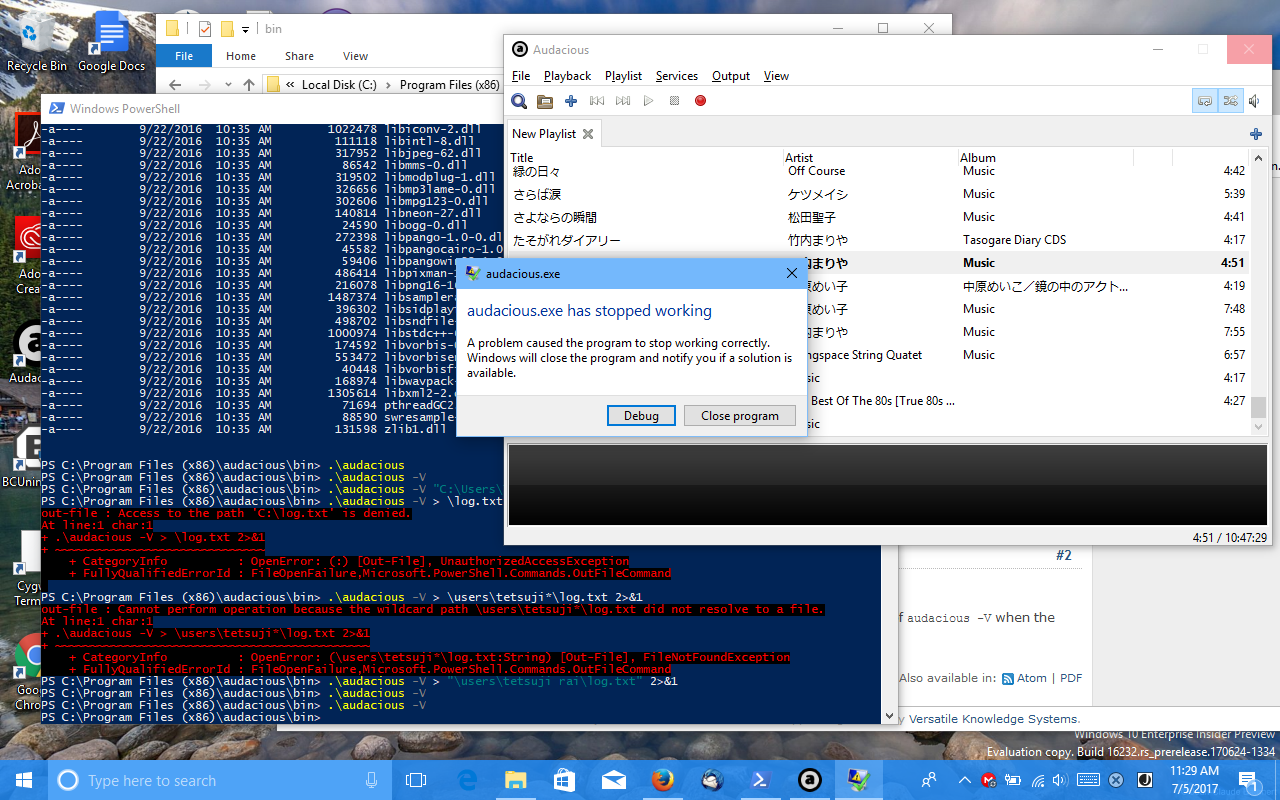Click the Up arrow in File Explorer navigation
The height and width of the screenshot is (800, 1280).
pos(247,85)
